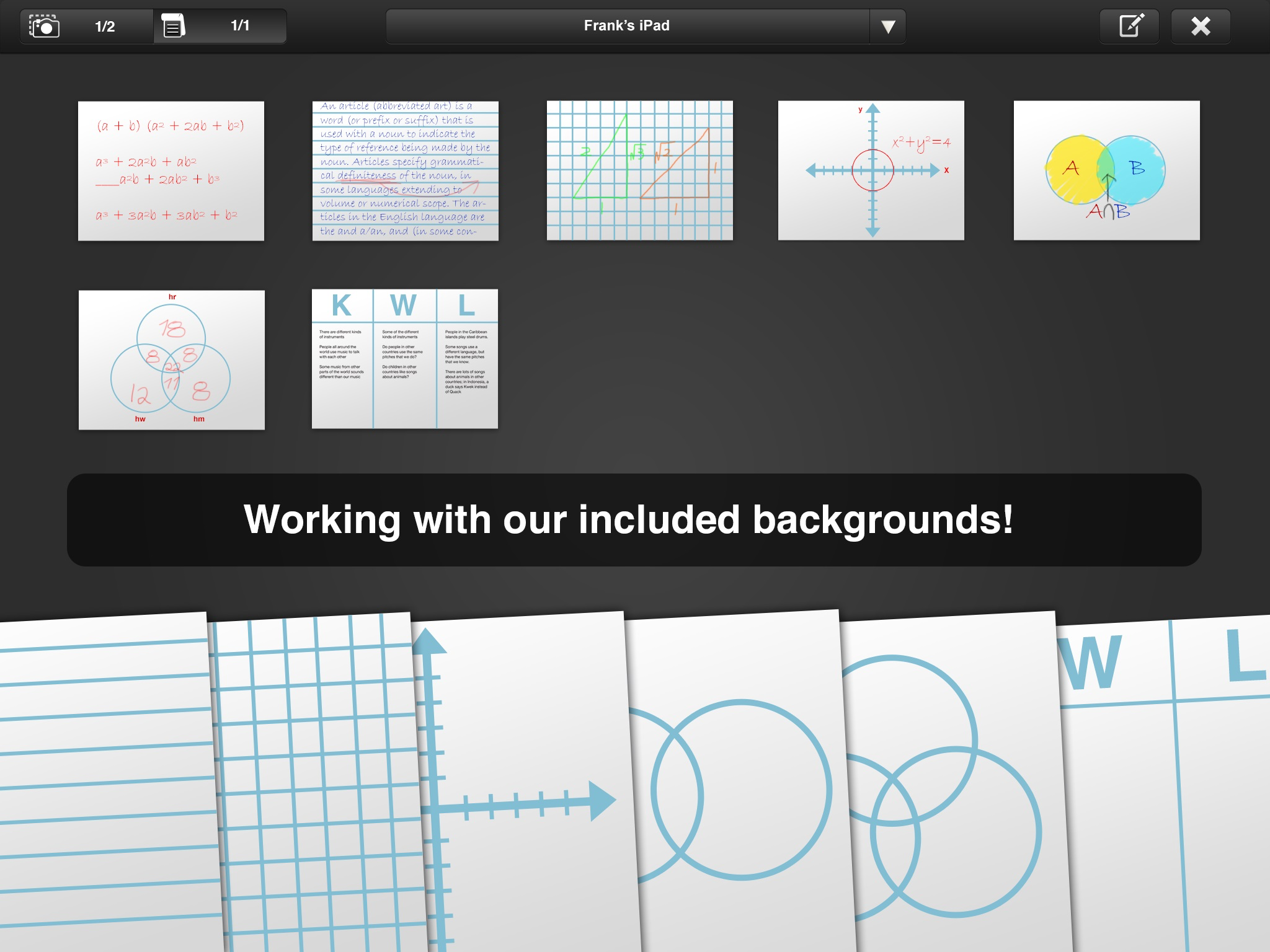Expand the Frank's iPad device dropdown arrow
Viewport: 1270px width, 952px height.
[887, 26]
